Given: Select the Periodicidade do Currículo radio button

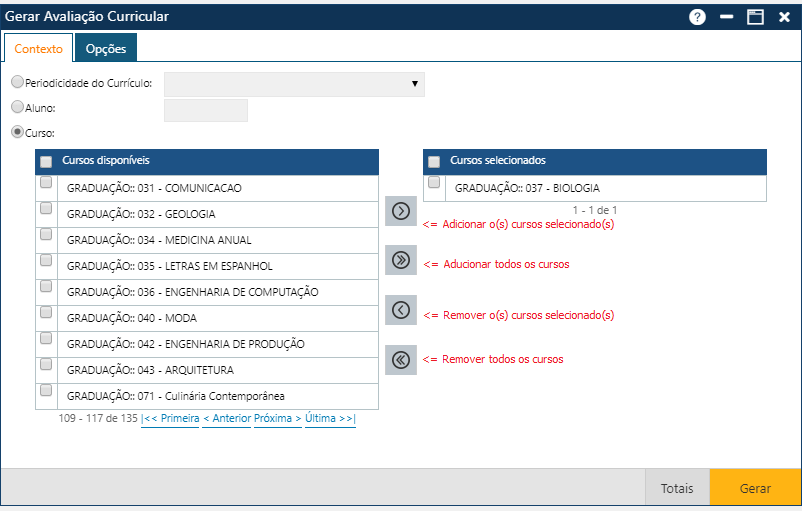Looking at the screenshot, I should coord(17,82).
